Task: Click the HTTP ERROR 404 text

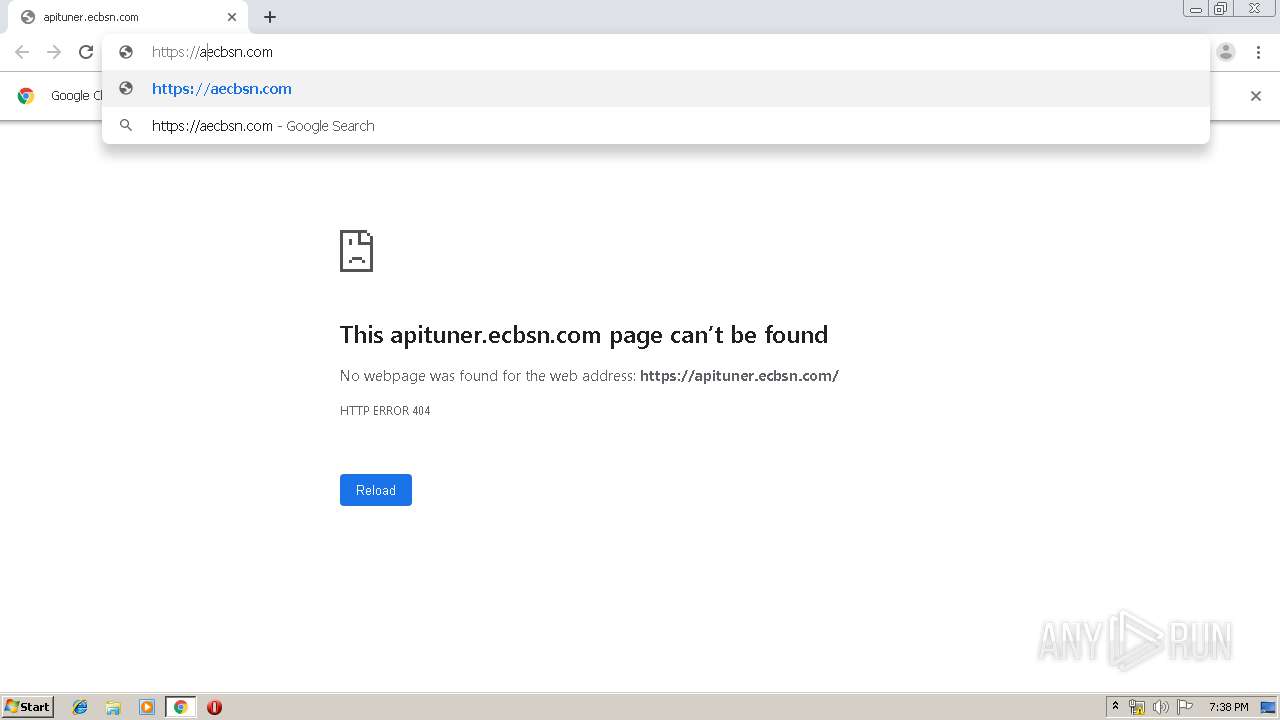Action: point(385,411)
